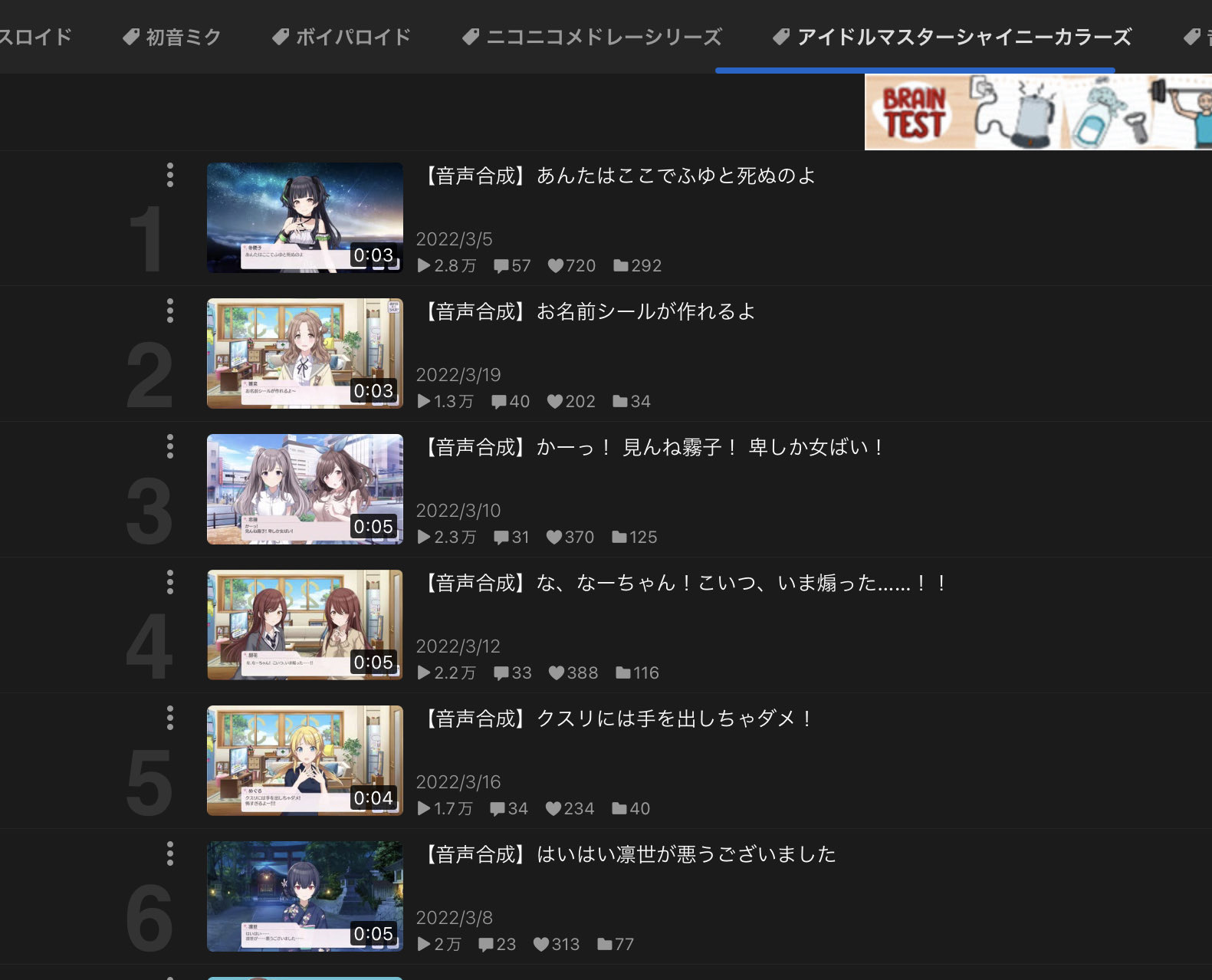
Task: Click the tag icon beside ニコニコメドレーシリーズ
Action: tap(471, 37)
